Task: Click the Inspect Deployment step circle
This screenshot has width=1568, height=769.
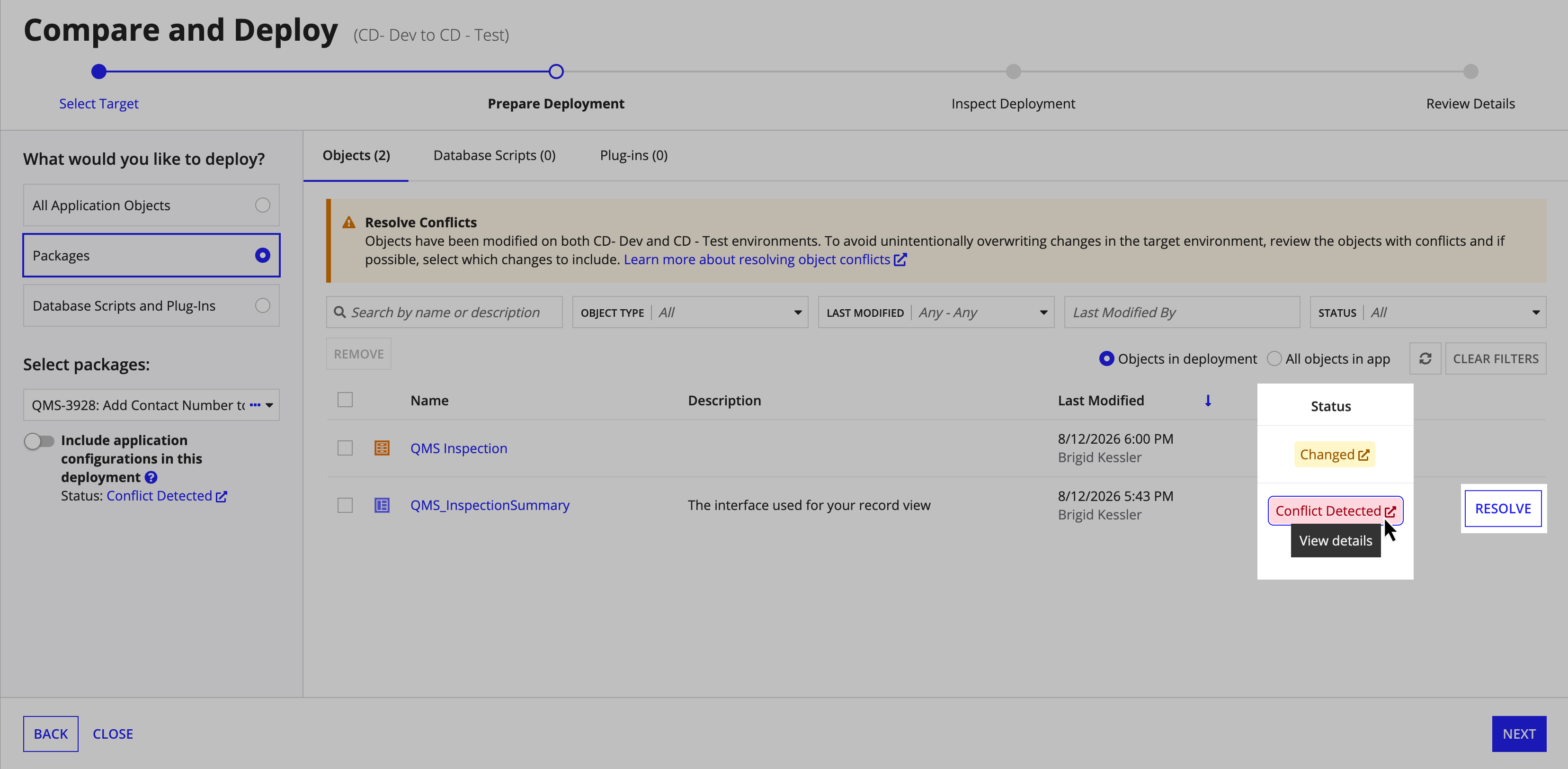Action: [1014, 72]
